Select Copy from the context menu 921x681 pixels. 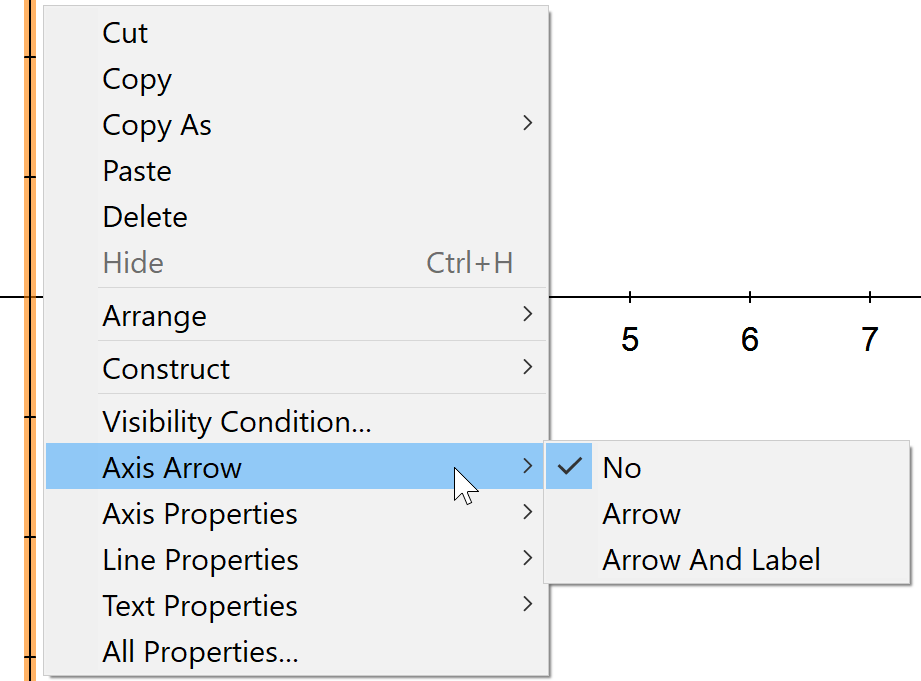coord(137,79)
